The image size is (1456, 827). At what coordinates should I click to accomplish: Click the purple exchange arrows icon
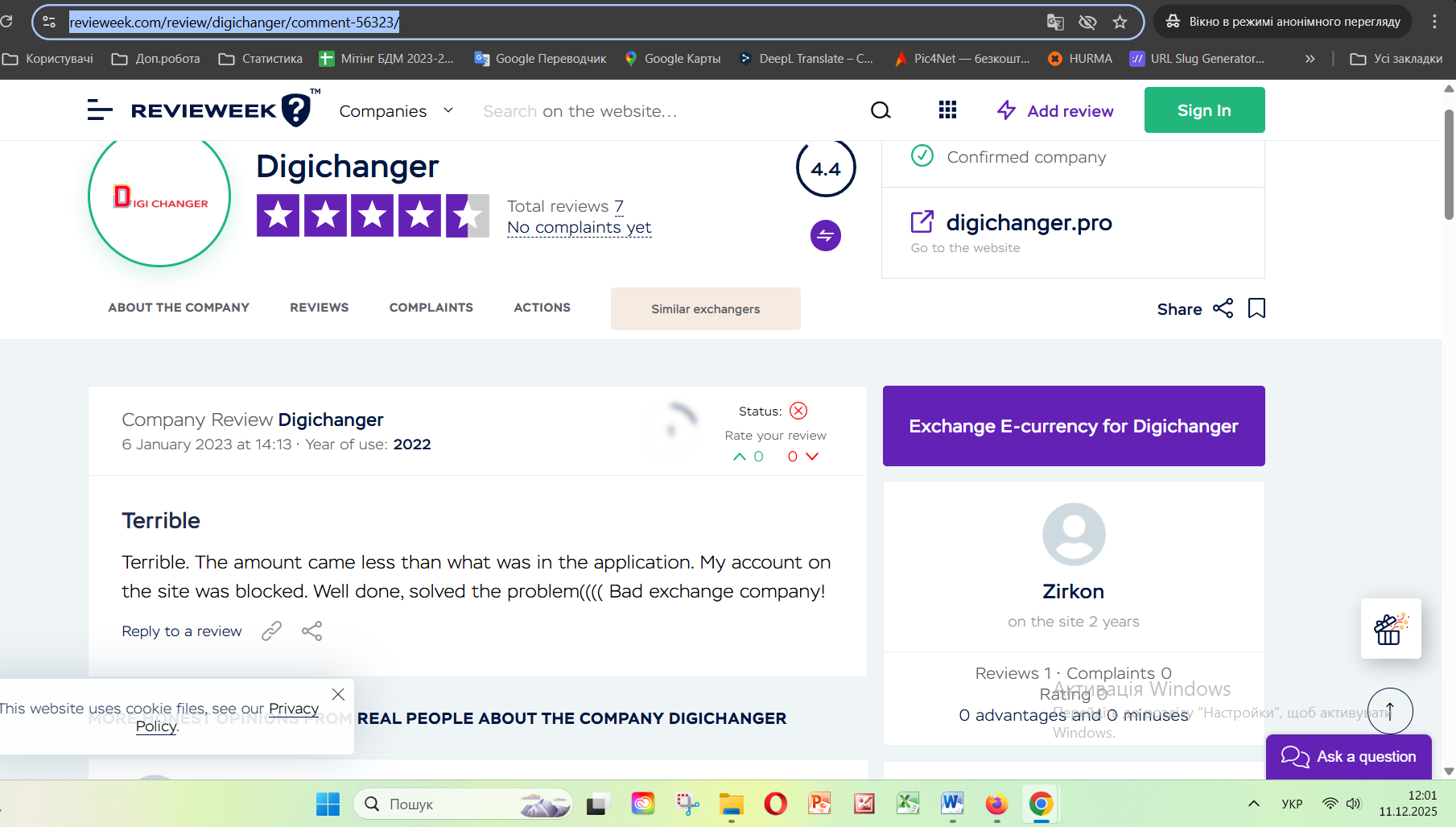(x=826, y=236)
